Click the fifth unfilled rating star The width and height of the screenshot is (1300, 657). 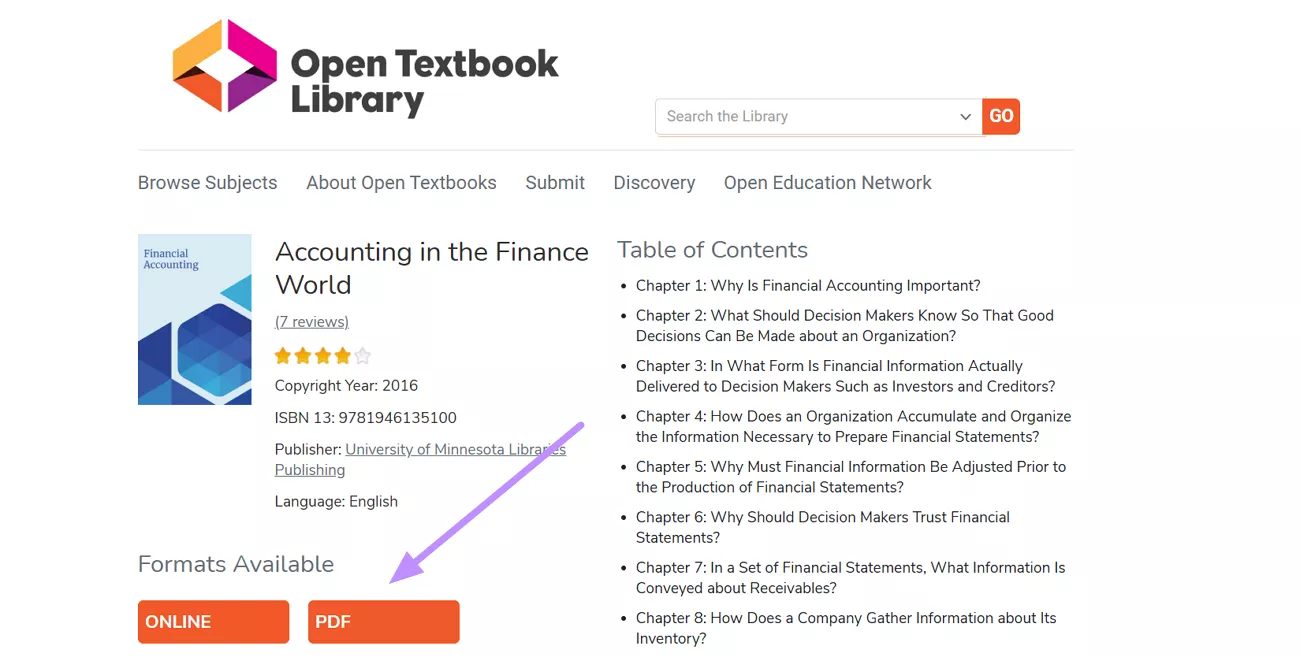(x=361, y=355)
